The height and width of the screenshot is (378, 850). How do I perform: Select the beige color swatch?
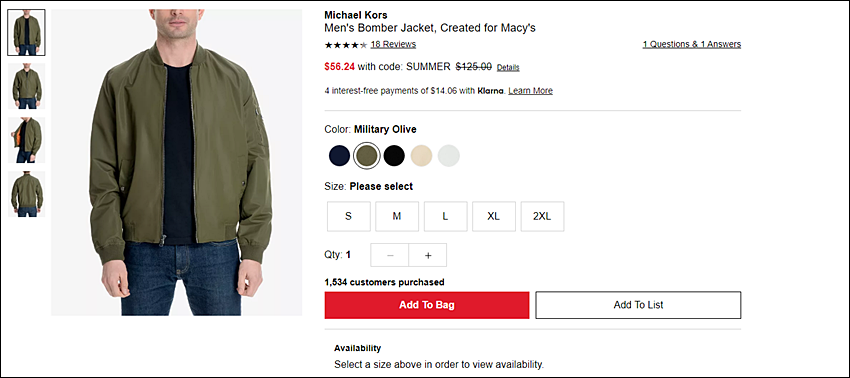(x=421, y=156)
